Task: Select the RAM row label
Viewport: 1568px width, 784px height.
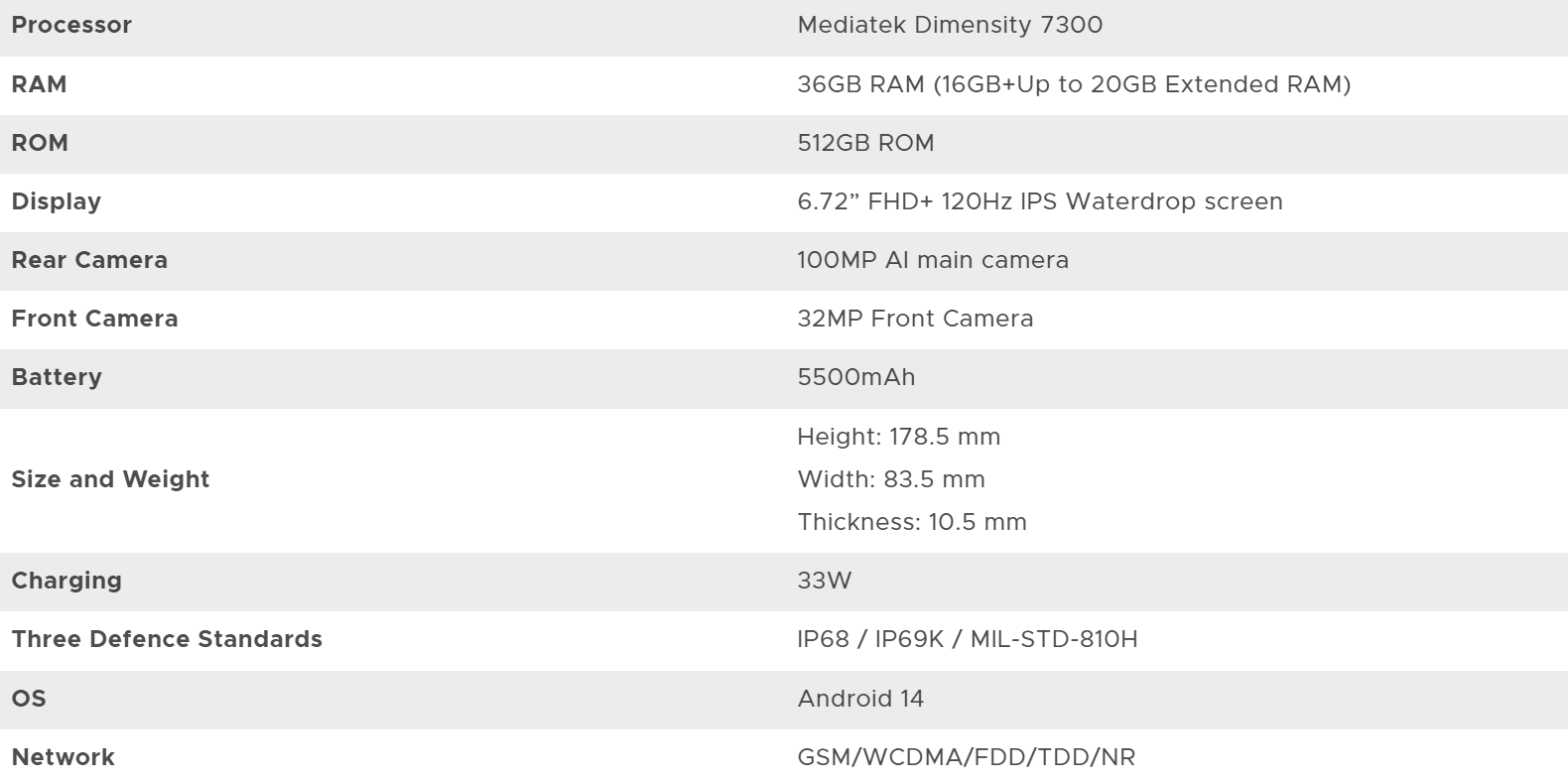Action: pyautogui.click(x=40, y=84)
